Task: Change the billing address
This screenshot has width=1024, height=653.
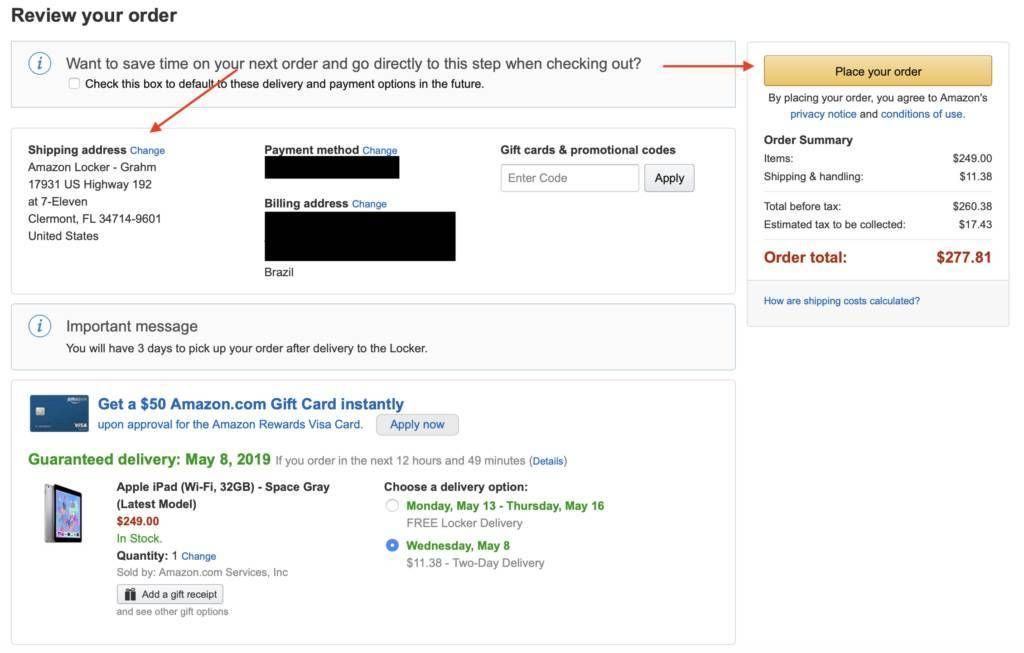Action: pyautogui.click(x=370, y=204)
